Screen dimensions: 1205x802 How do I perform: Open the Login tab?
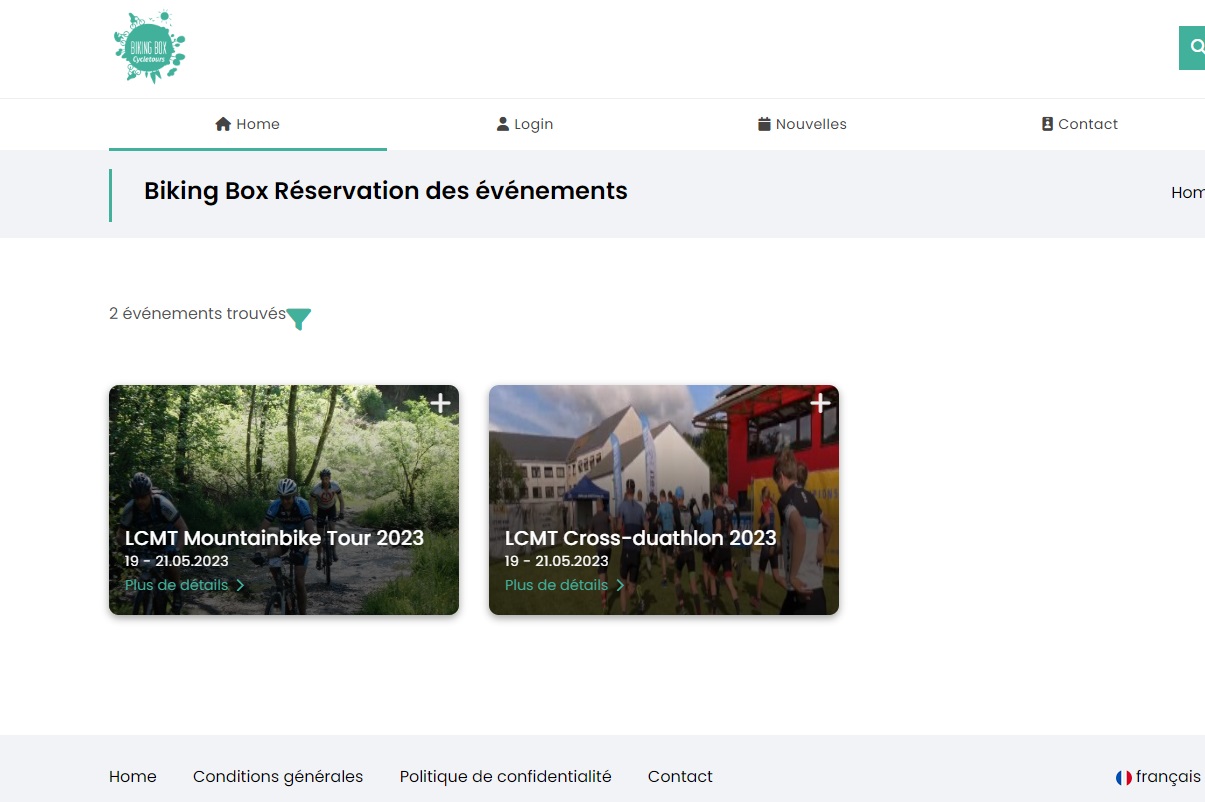(x=525, y=124)
